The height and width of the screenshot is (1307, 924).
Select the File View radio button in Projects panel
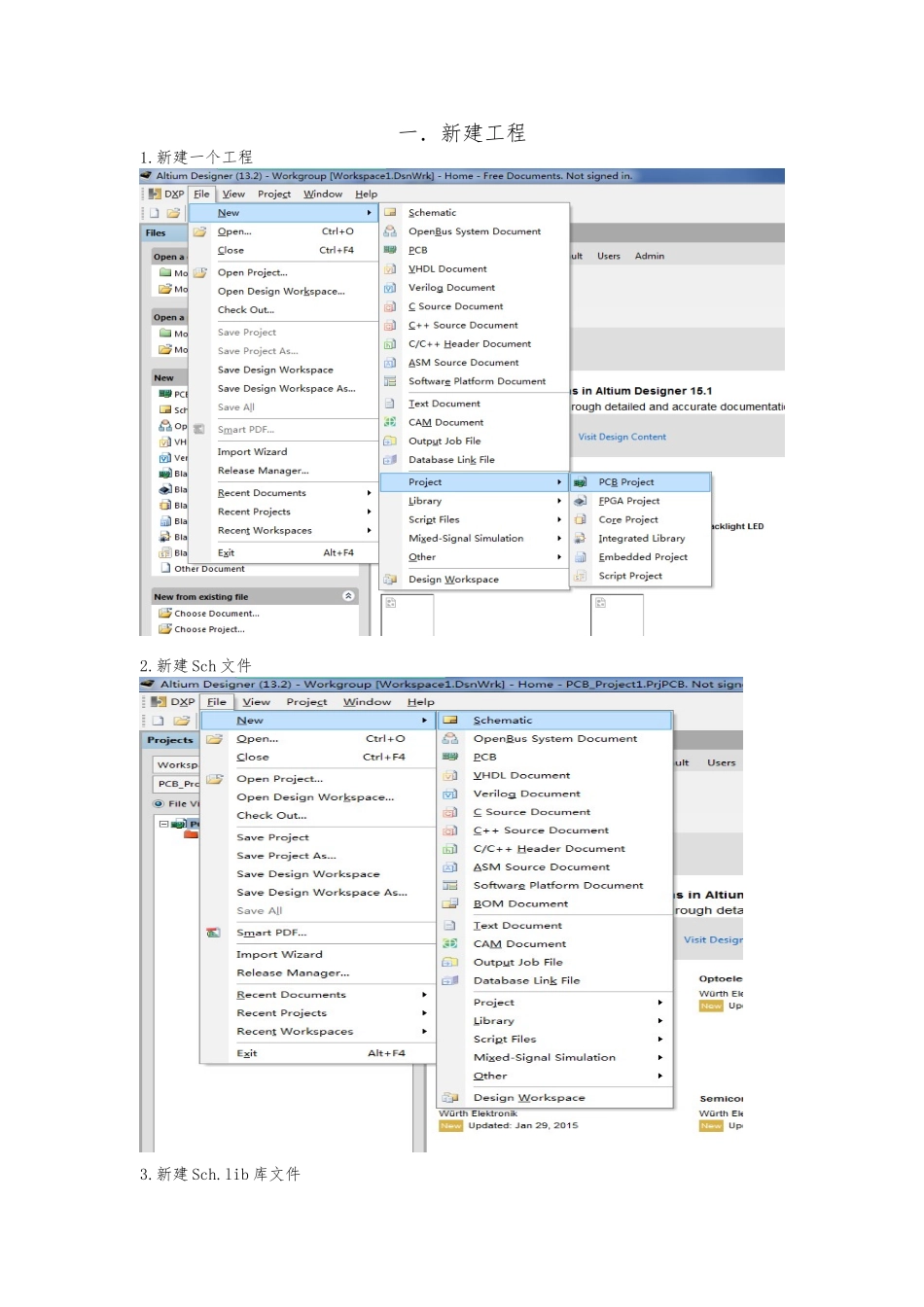159,804
